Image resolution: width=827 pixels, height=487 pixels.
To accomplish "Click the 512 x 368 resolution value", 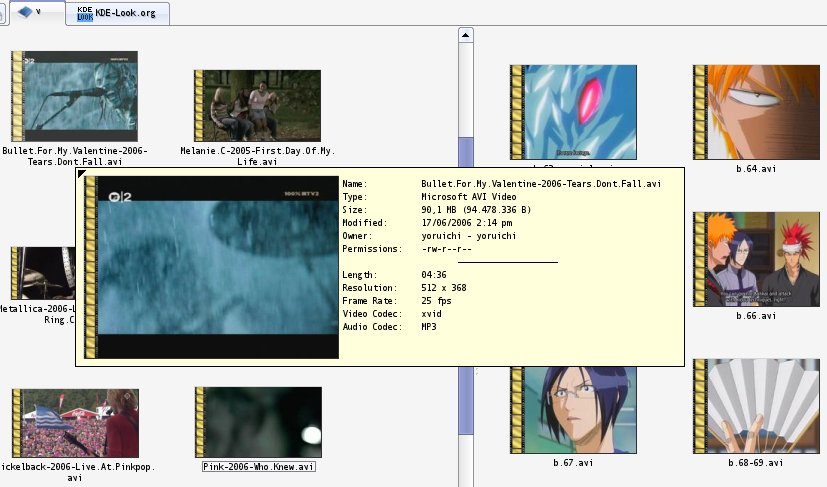I will (x=444, y=288).
